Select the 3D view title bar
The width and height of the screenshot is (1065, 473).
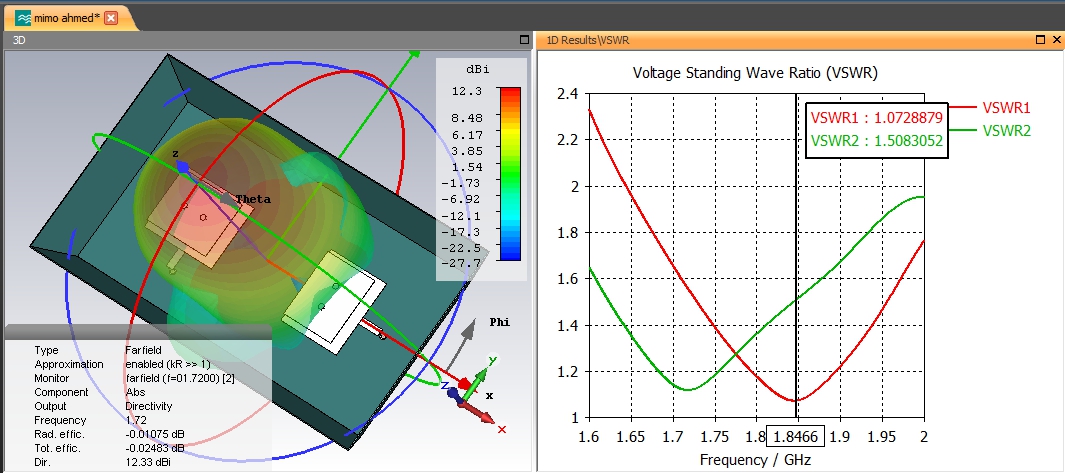[x=269, y=40]
